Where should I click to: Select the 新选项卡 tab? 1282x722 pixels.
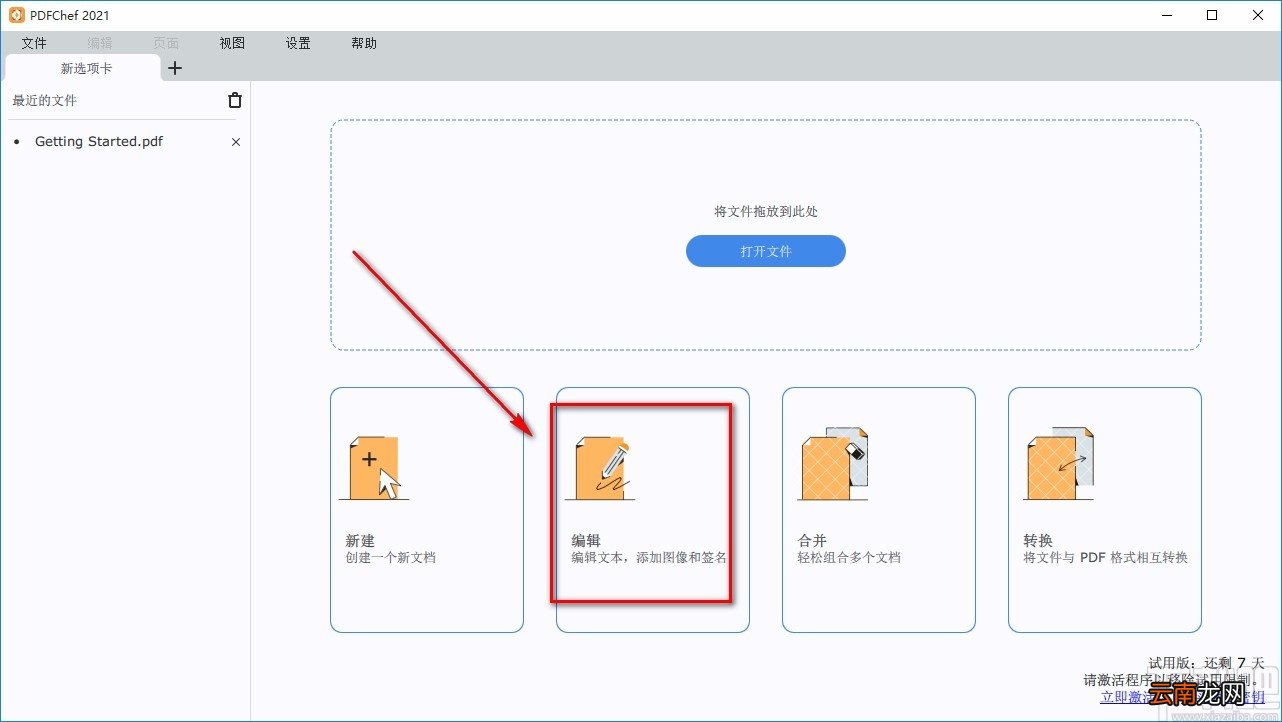84,68
